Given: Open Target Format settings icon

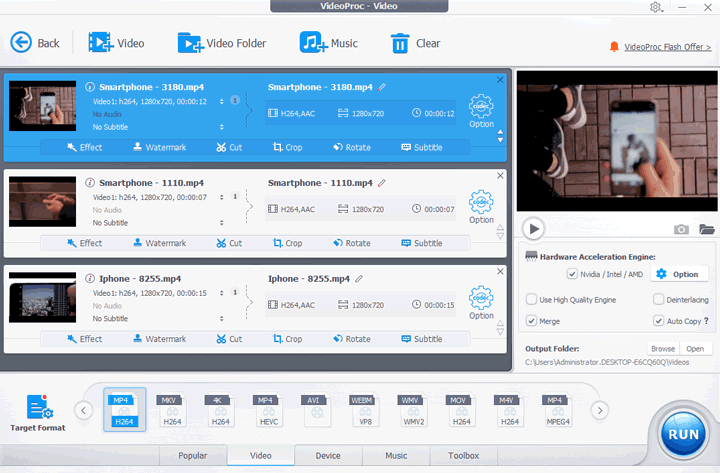Looking at the screenshot, I should pos(39,407).
